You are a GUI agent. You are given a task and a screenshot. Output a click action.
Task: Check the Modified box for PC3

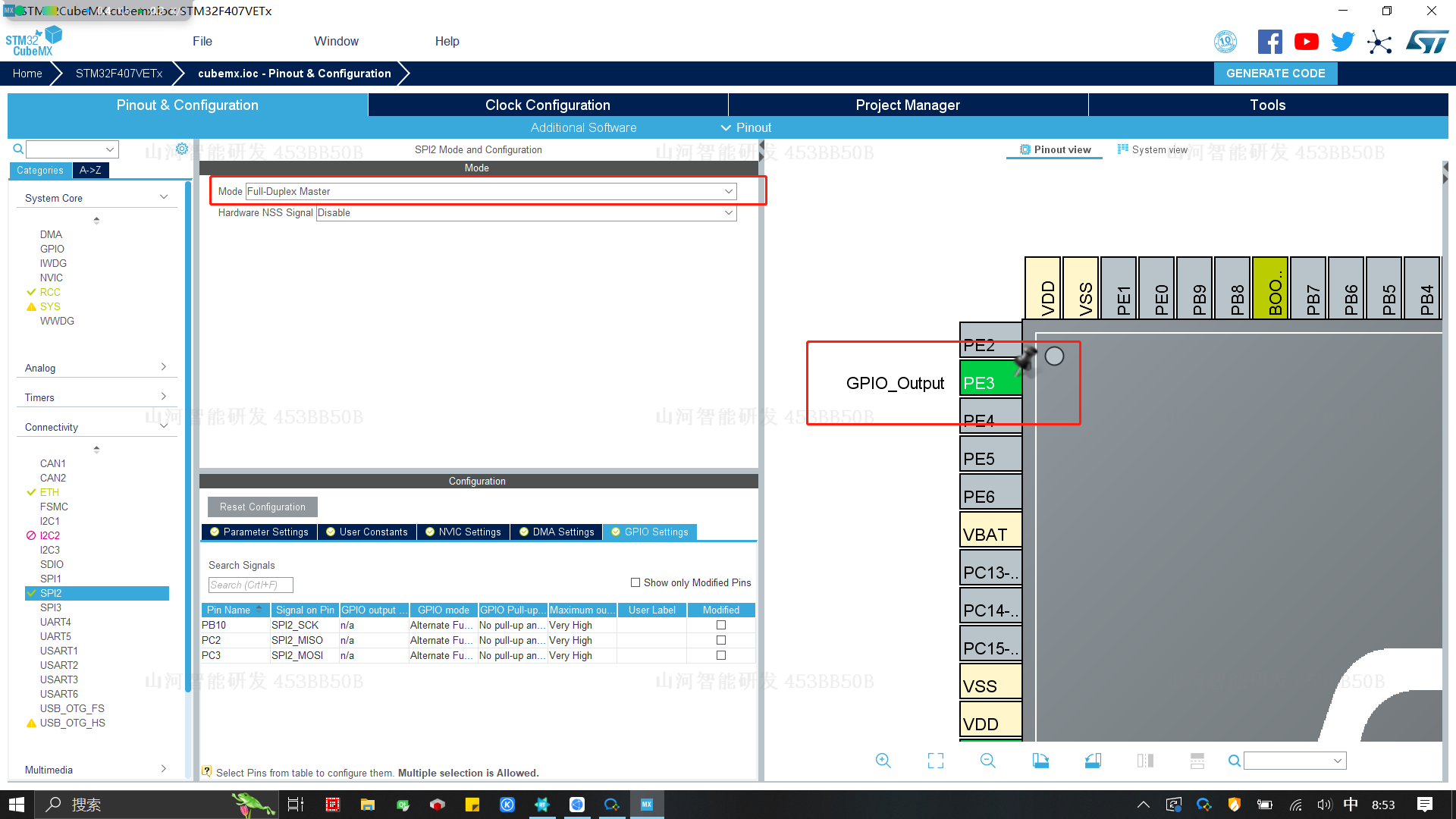pyautogui.click(x=720, y=655)
